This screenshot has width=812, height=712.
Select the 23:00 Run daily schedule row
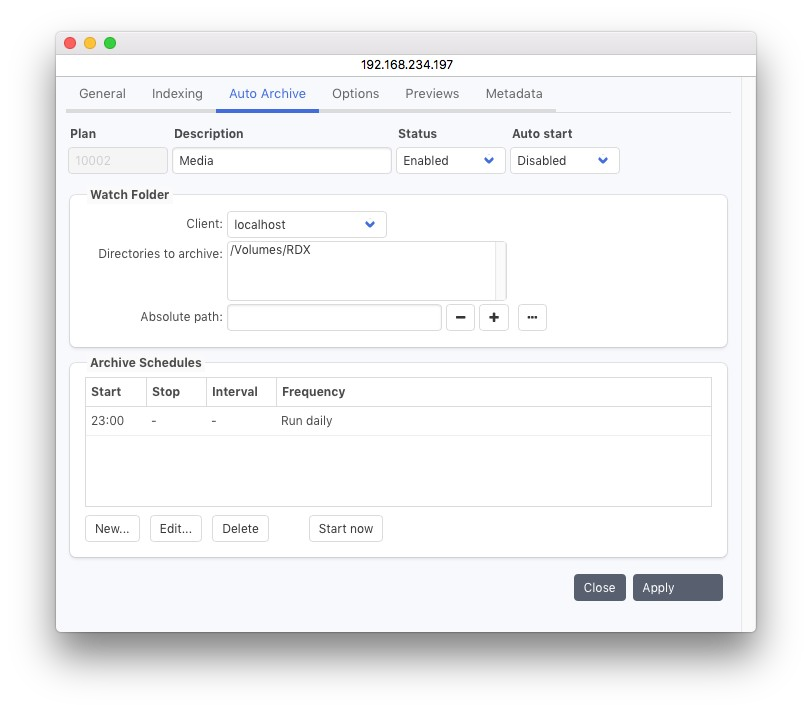[x=397, y=421]
